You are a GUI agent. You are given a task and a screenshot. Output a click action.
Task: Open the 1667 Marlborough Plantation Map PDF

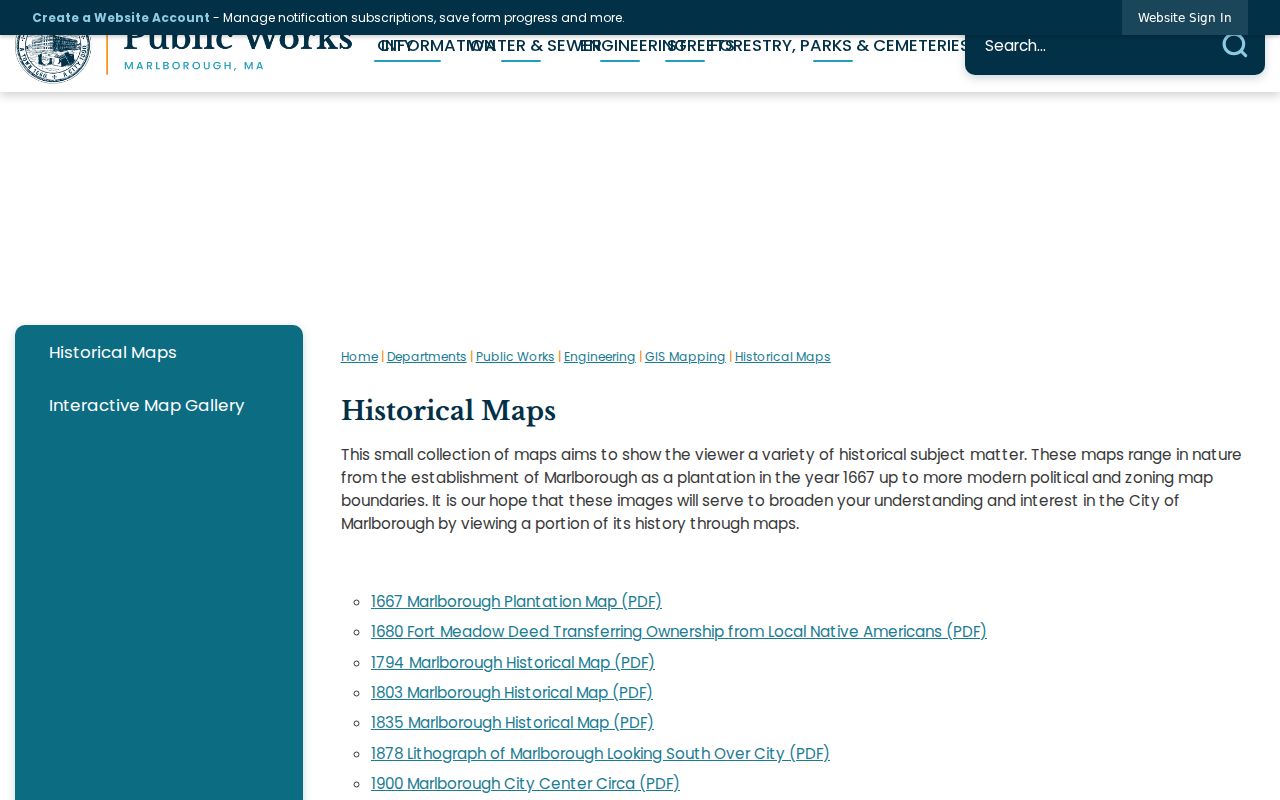click(516, 601)
